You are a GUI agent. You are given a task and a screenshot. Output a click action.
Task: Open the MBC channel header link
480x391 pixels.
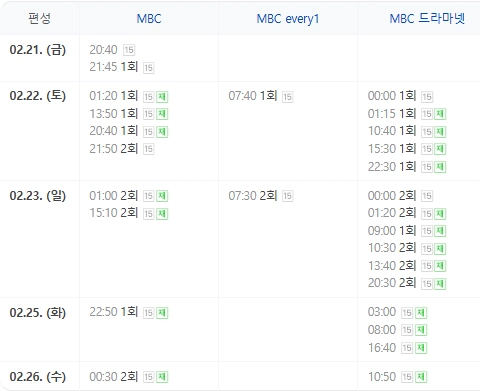click(149, 19)
